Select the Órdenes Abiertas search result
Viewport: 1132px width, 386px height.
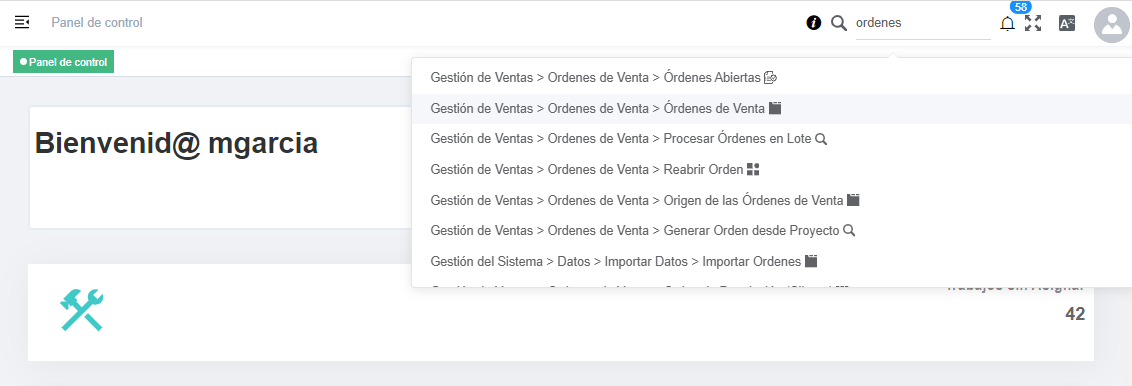click(773, 77)
